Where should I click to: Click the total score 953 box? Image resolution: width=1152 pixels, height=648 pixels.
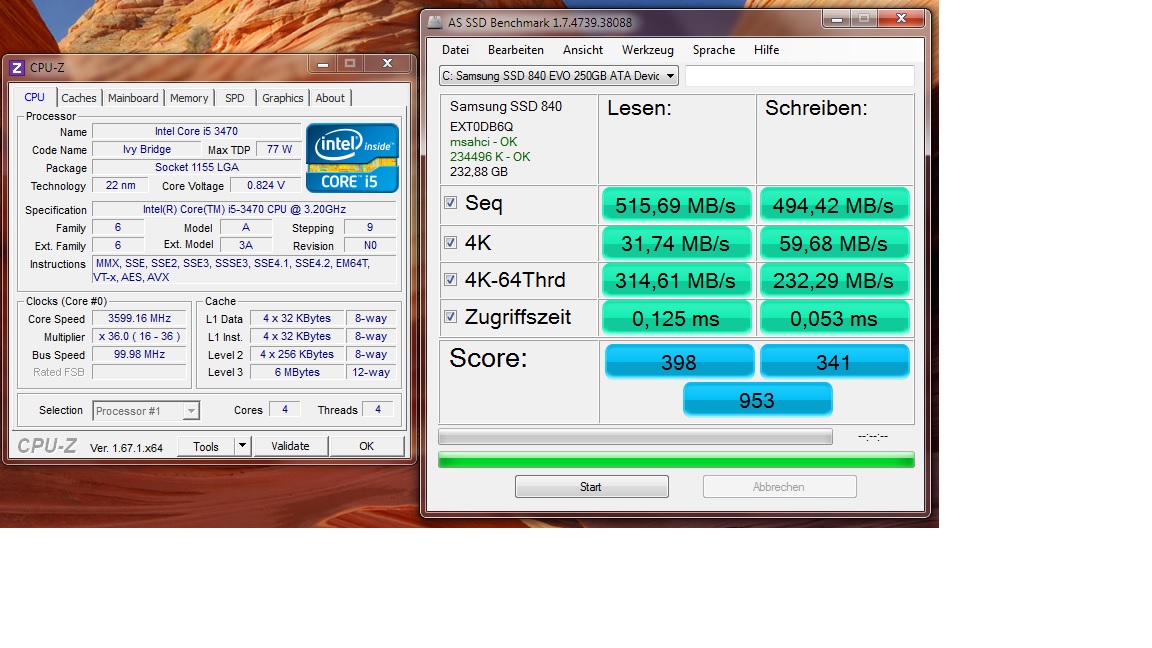point(757,400)
